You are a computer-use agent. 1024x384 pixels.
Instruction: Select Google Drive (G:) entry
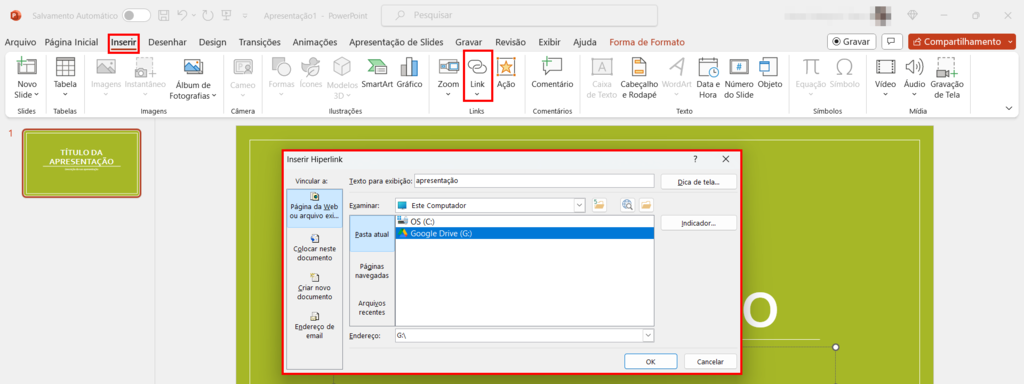coord(524,233)
